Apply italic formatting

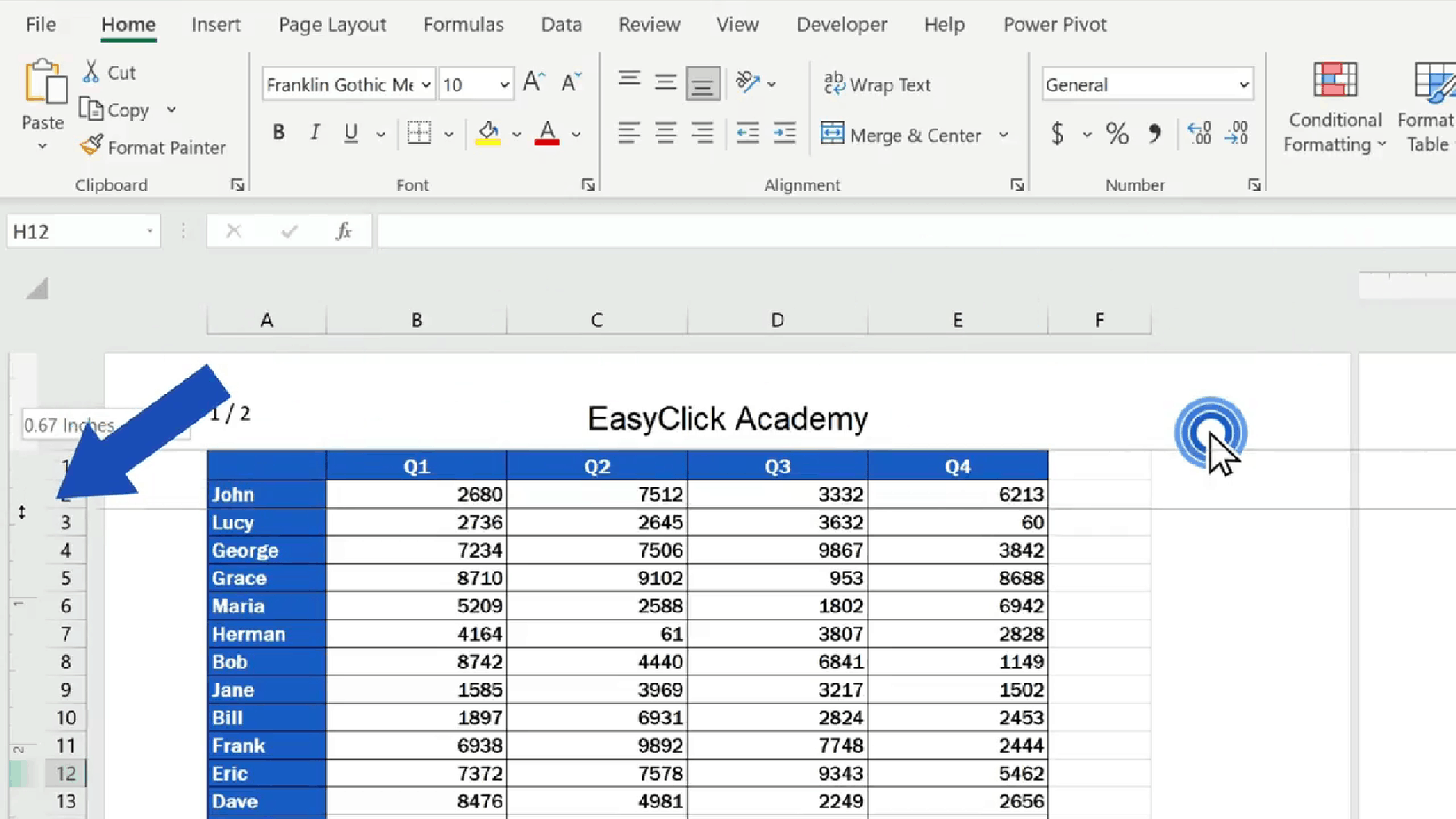click(x=315, y=133)
